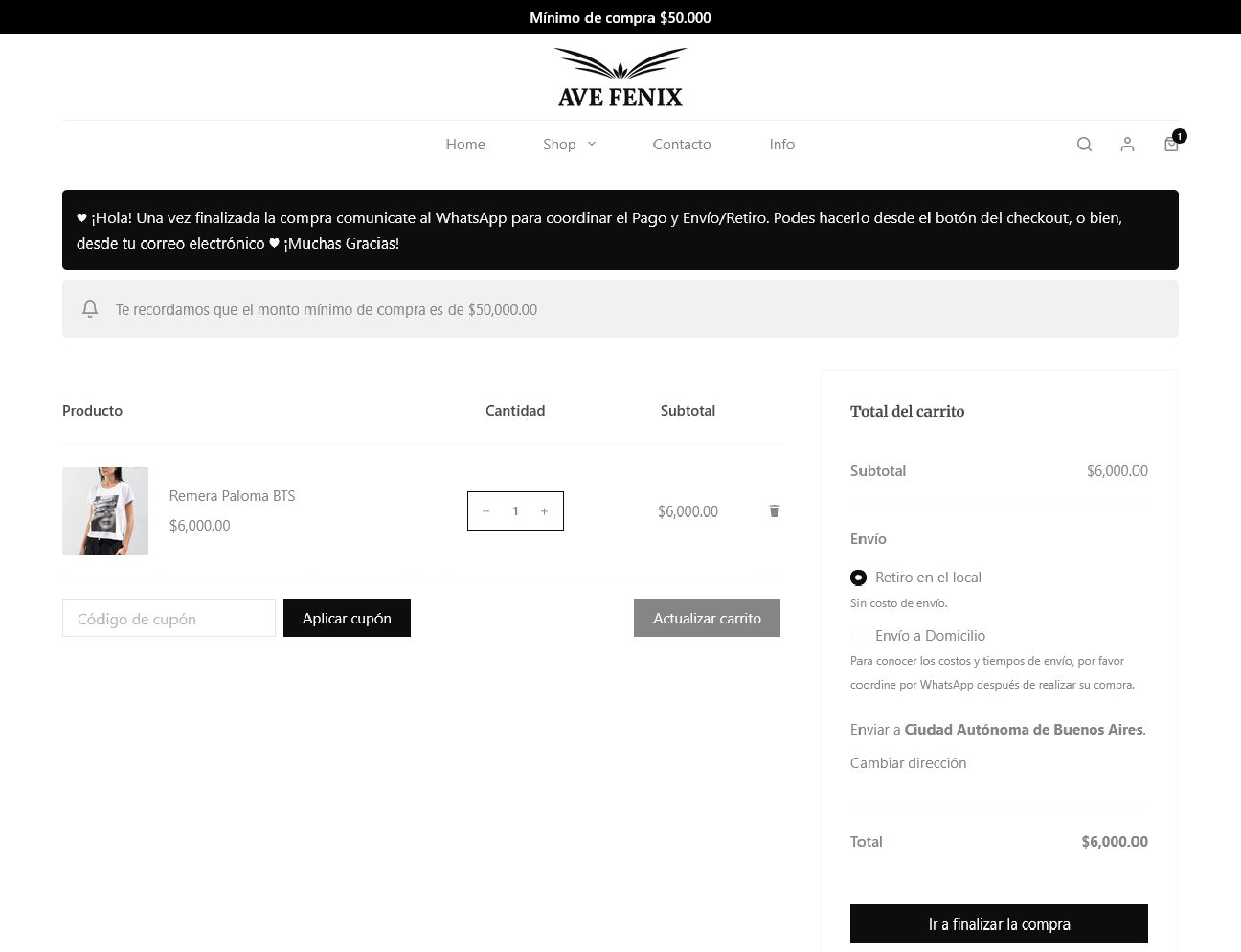Remove Remera Paloma BTS with trash icon
1241x952 pixels.
coord(775,511)
